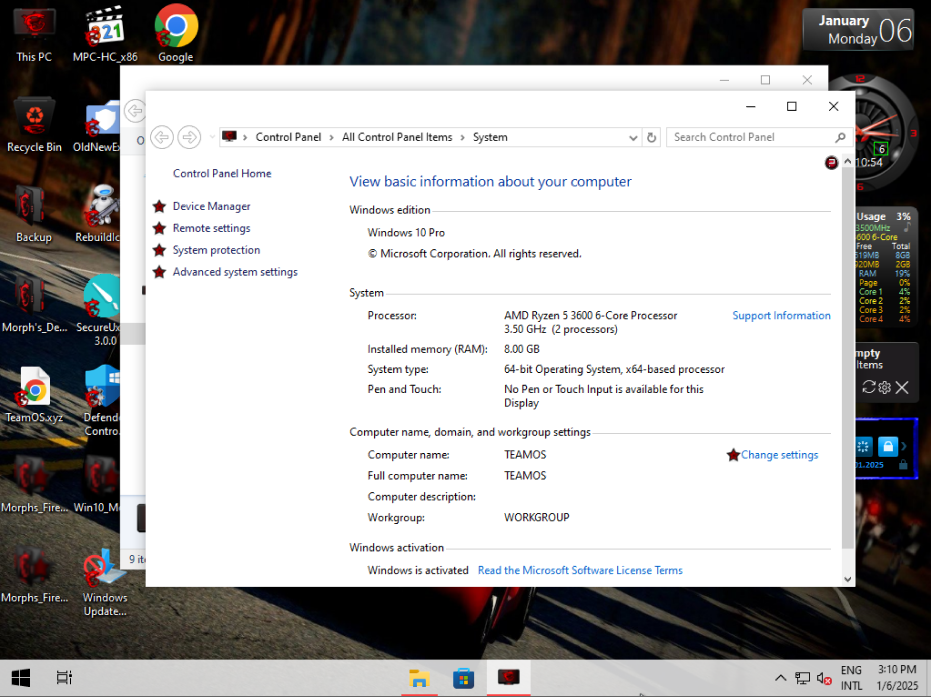The height and width of the screenshot is (697, 931).
Task: Open Remote settings link
Action: coord(211,228)
